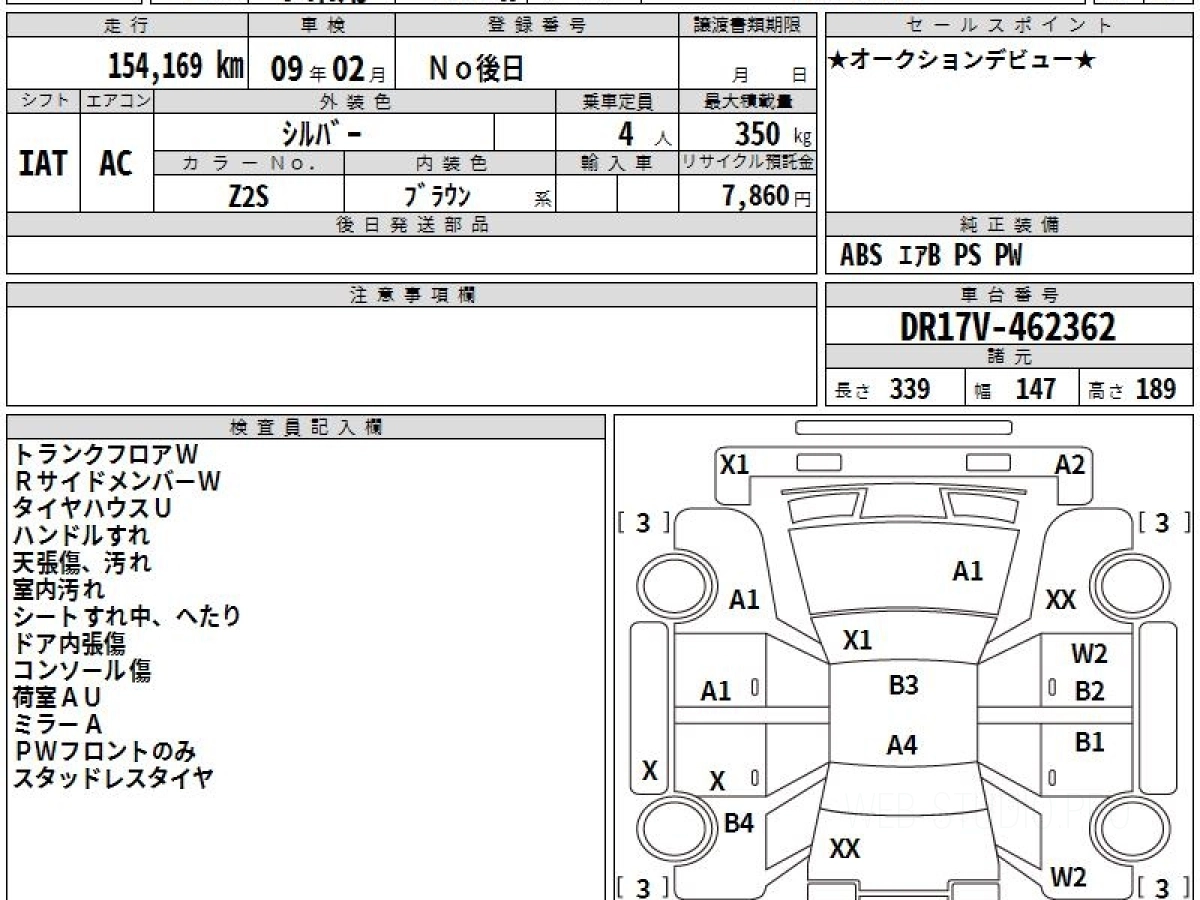
Task: Click the B2 damage mark on diagram
Action: (1089, 691)
